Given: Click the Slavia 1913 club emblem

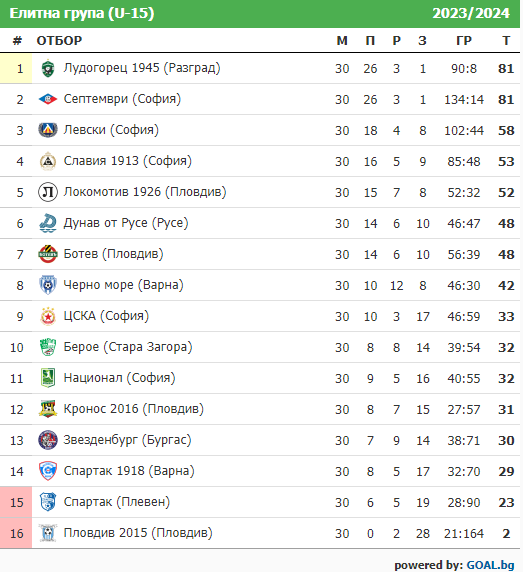Looking at the screenshot, I should pos(48,161).
